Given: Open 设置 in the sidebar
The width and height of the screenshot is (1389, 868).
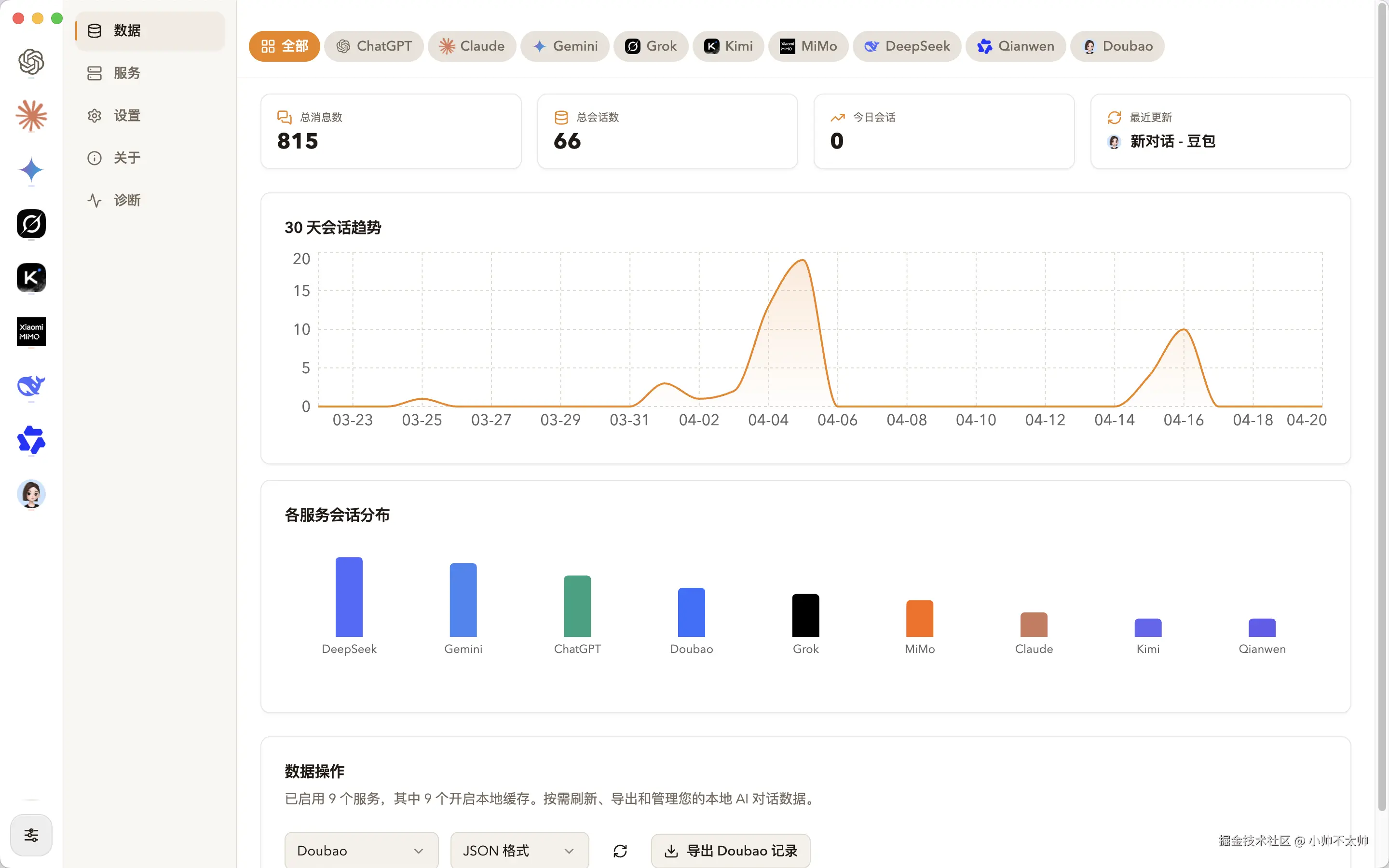Looking at the screenshot, I should 150,115.
